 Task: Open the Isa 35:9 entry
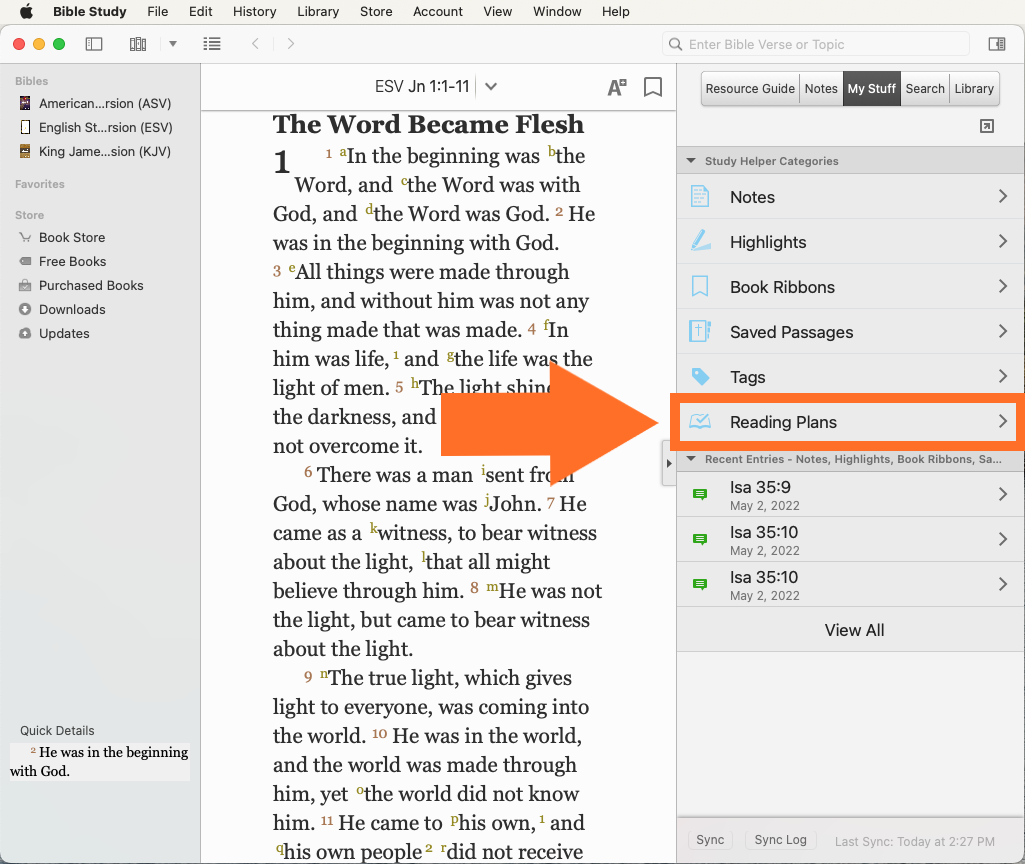point(850,495)
